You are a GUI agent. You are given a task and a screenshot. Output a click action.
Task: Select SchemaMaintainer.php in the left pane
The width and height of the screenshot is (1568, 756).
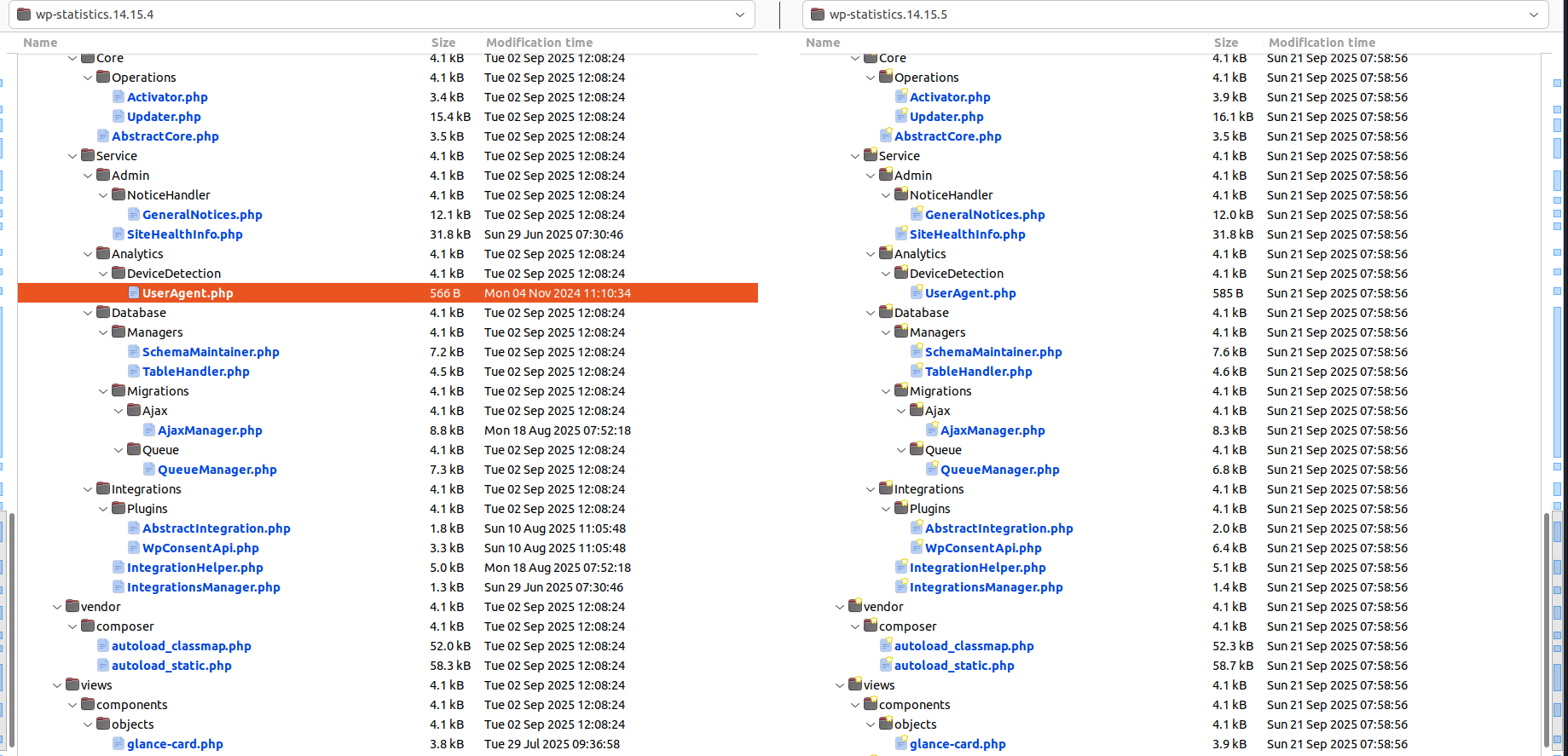211,352
